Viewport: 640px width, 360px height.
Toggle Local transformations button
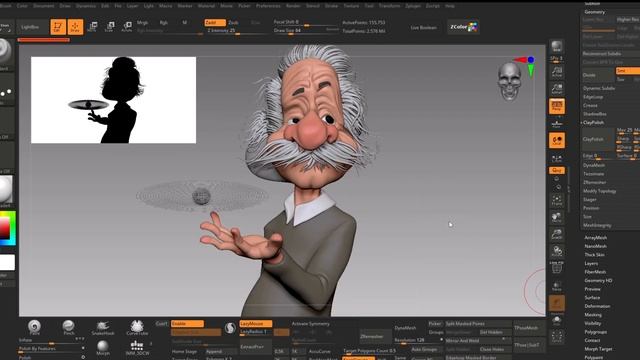tap(557, 140)
